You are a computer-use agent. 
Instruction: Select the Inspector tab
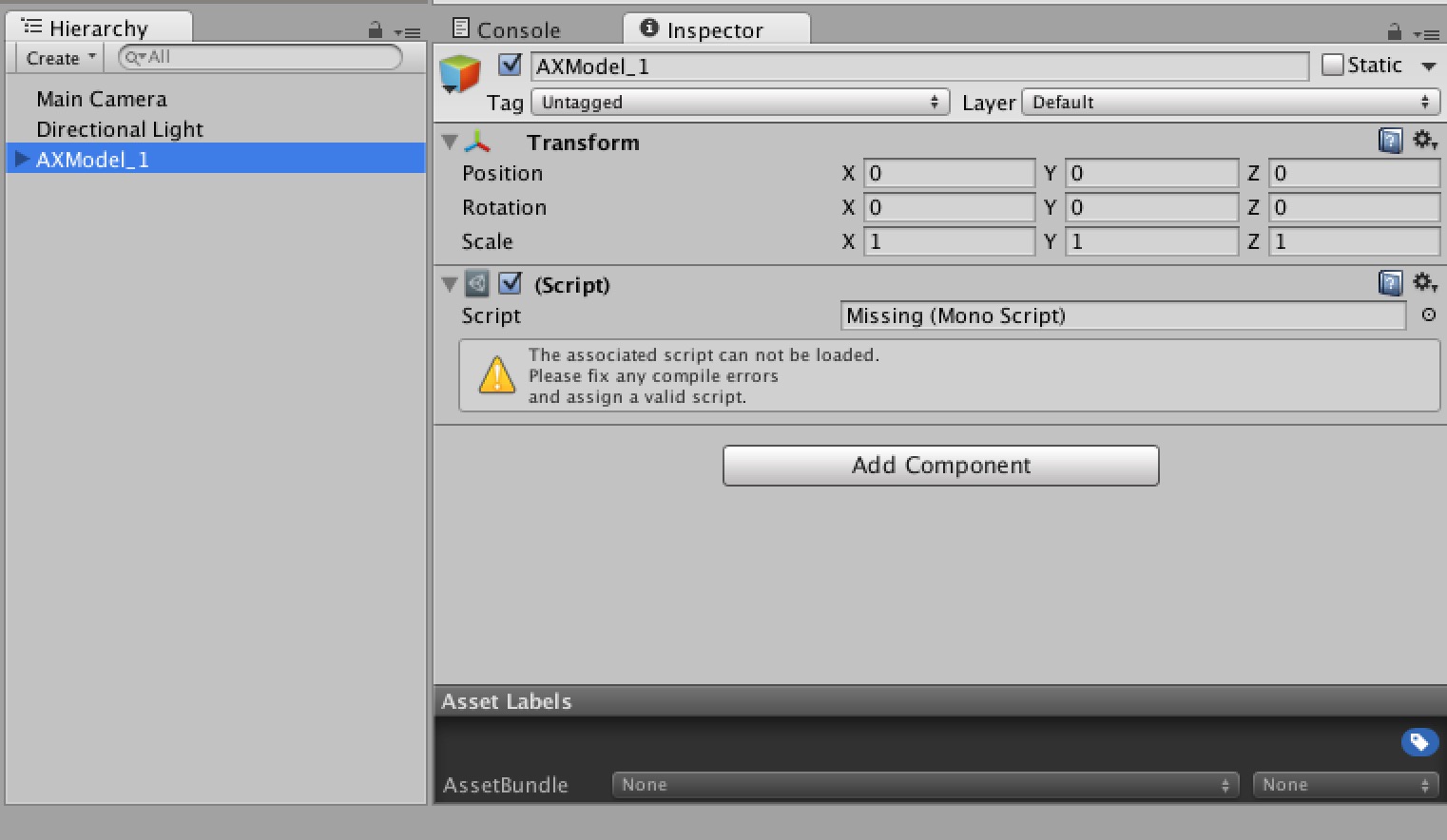pos(716,29)
